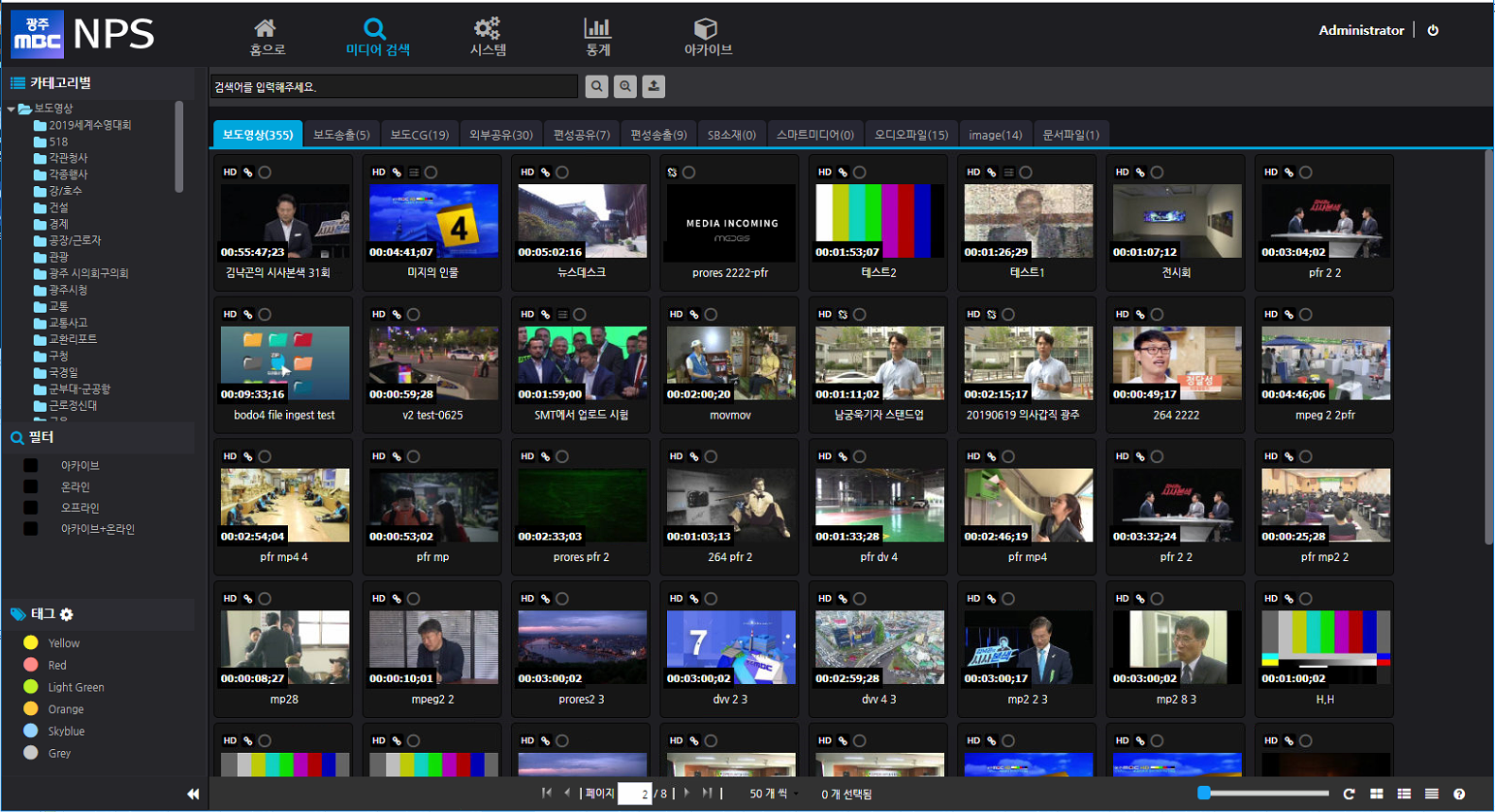Click the page number input box
1495x812 pixels.
pyautogui.click(x=634, y=794)
